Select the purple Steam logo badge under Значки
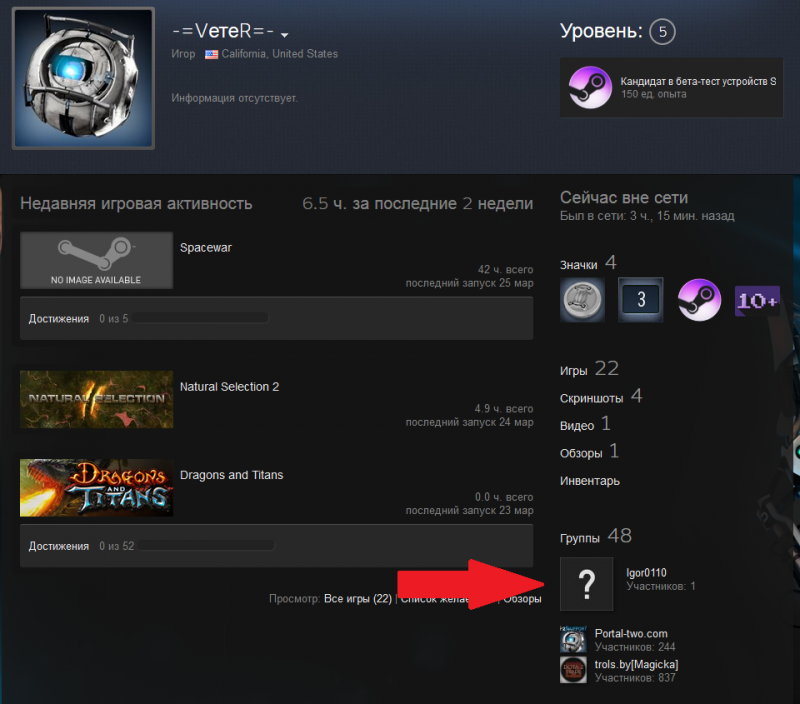800x704 pixels. point(699,300)
